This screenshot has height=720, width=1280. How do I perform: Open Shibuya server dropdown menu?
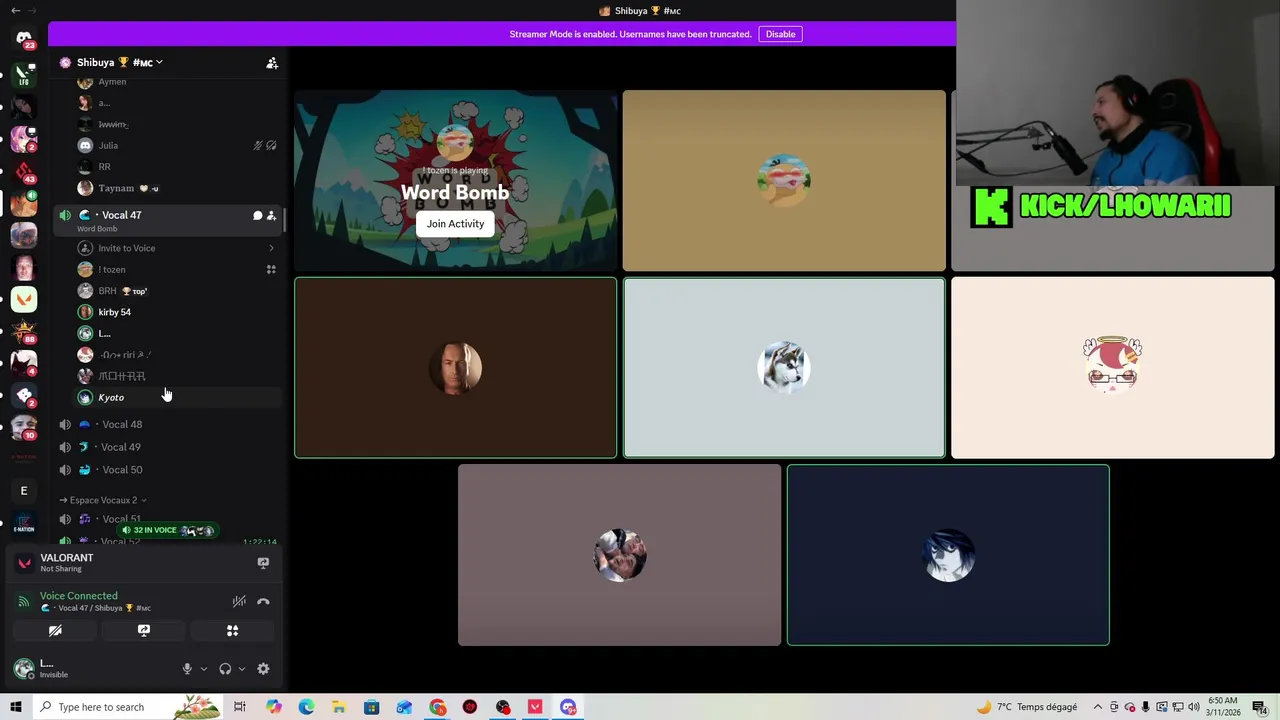pyautogui.click(x=120, y=62)
